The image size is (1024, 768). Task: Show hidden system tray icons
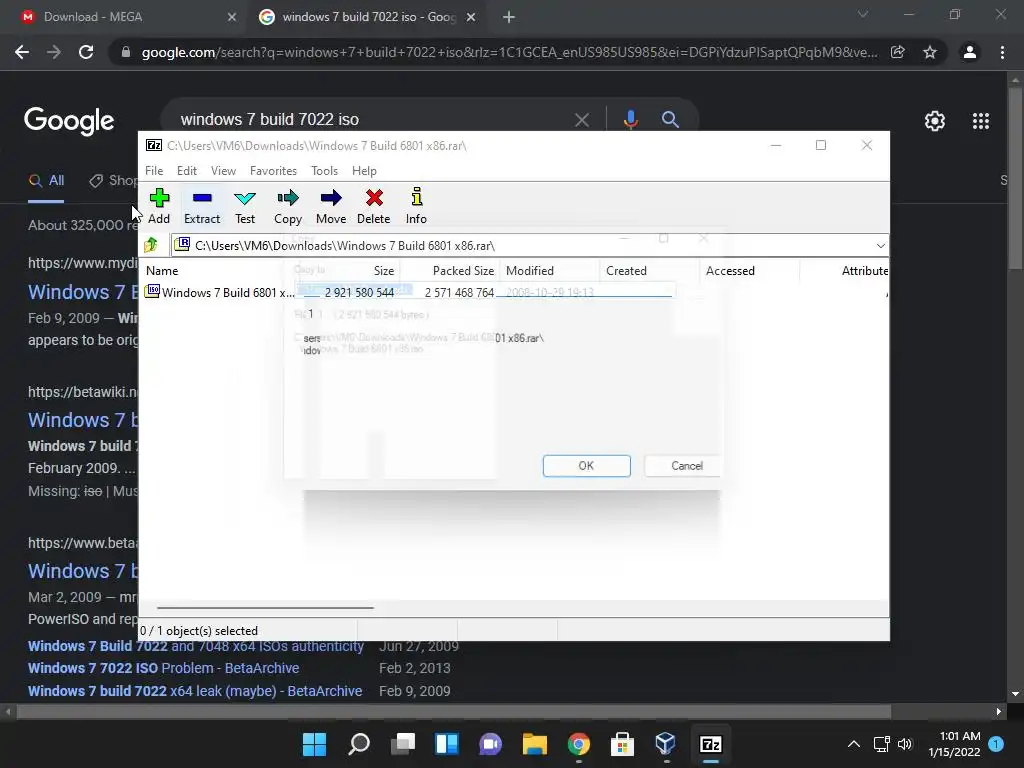click(854, 744)
